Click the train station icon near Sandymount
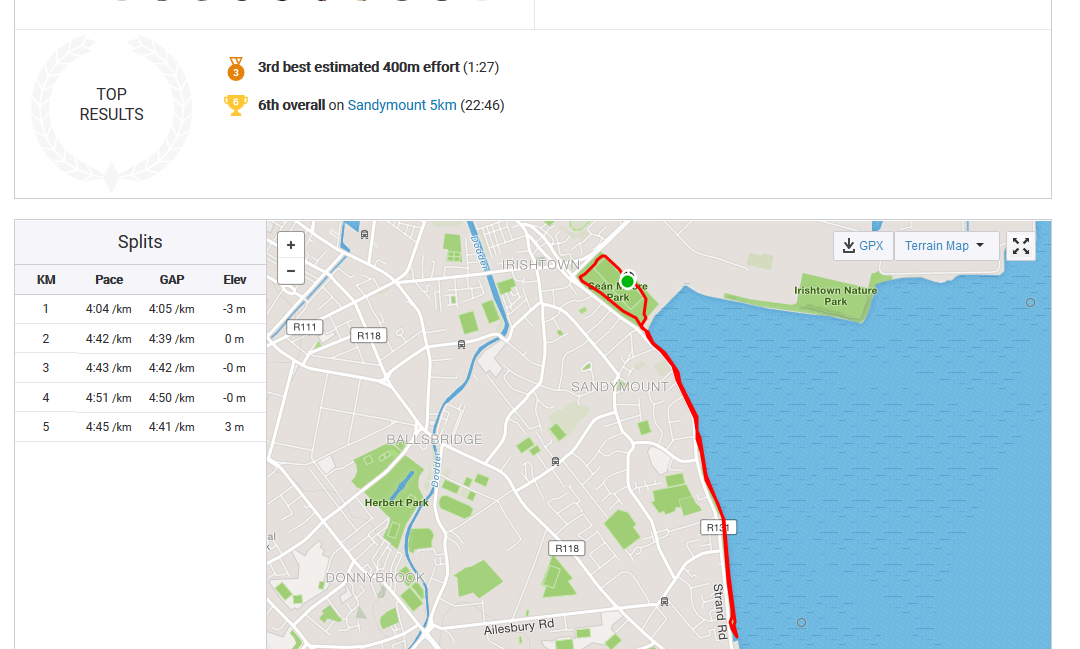 click(x=555, y=462)
